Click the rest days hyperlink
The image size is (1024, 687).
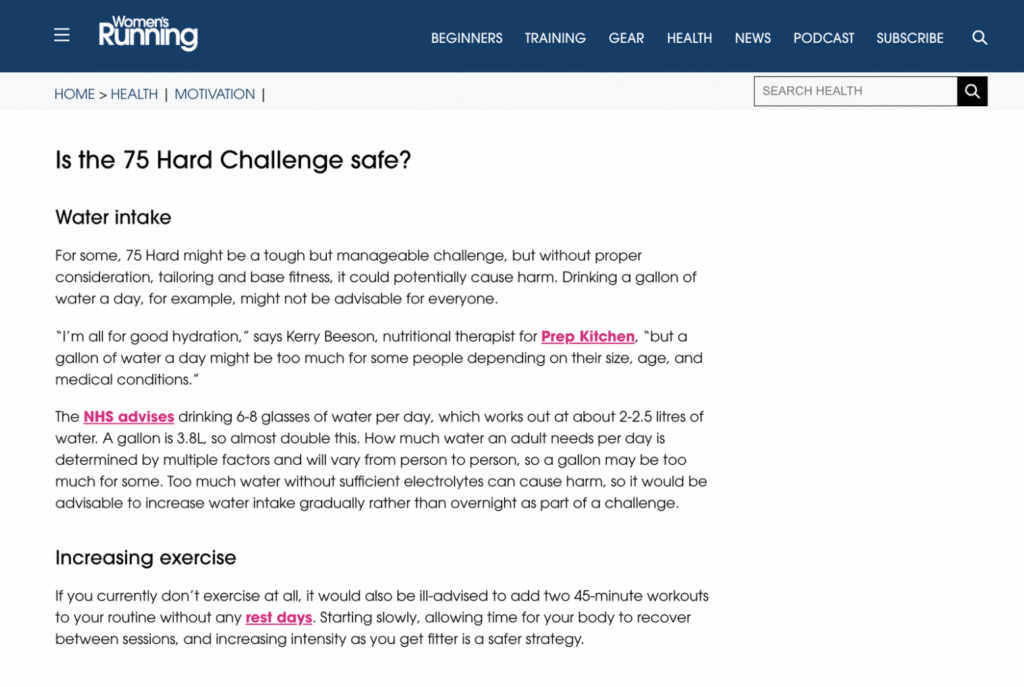tap(278, 617)
